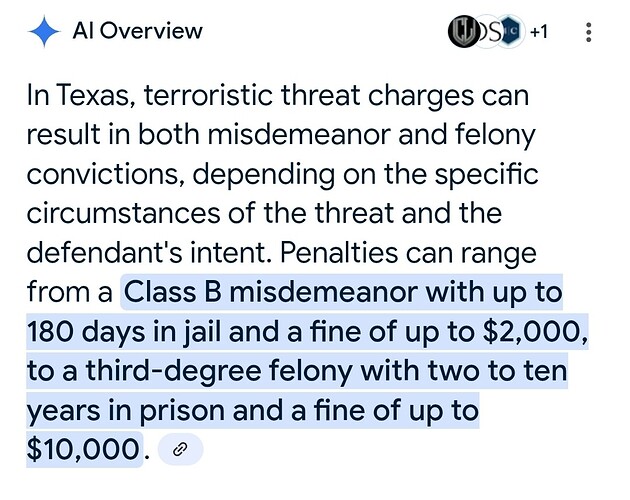630x500 pixels.
Task: Open the blue hexagon source icon
Action: click(x=509, y=31)
